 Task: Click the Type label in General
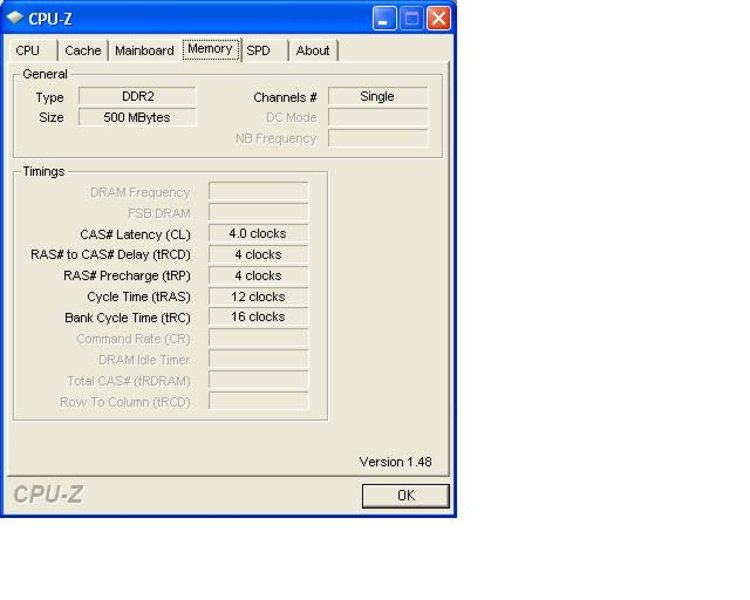pos(50,98)
